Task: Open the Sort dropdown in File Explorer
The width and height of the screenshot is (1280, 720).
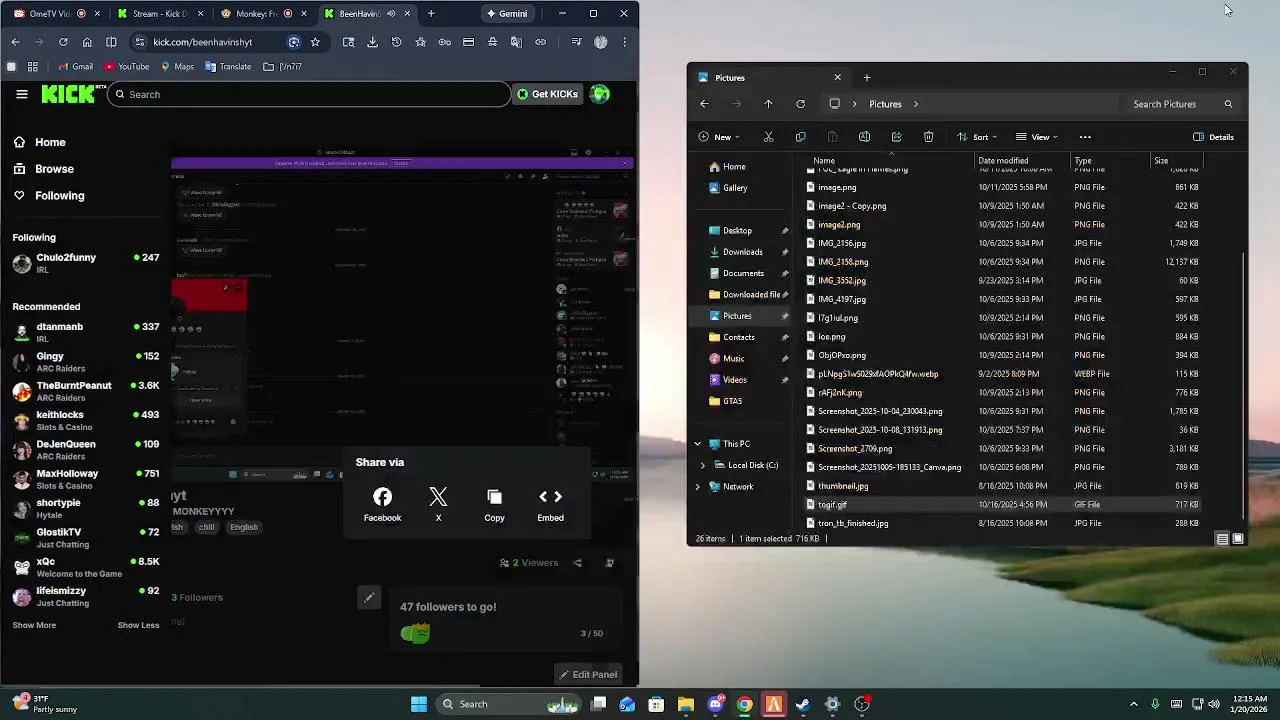Action: coord(976,137)
